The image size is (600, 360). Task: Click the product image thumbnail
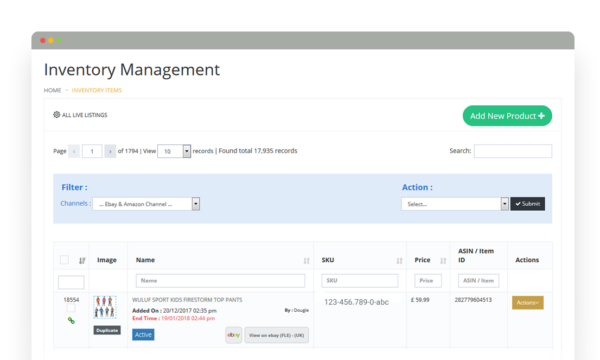pos(105,307)
